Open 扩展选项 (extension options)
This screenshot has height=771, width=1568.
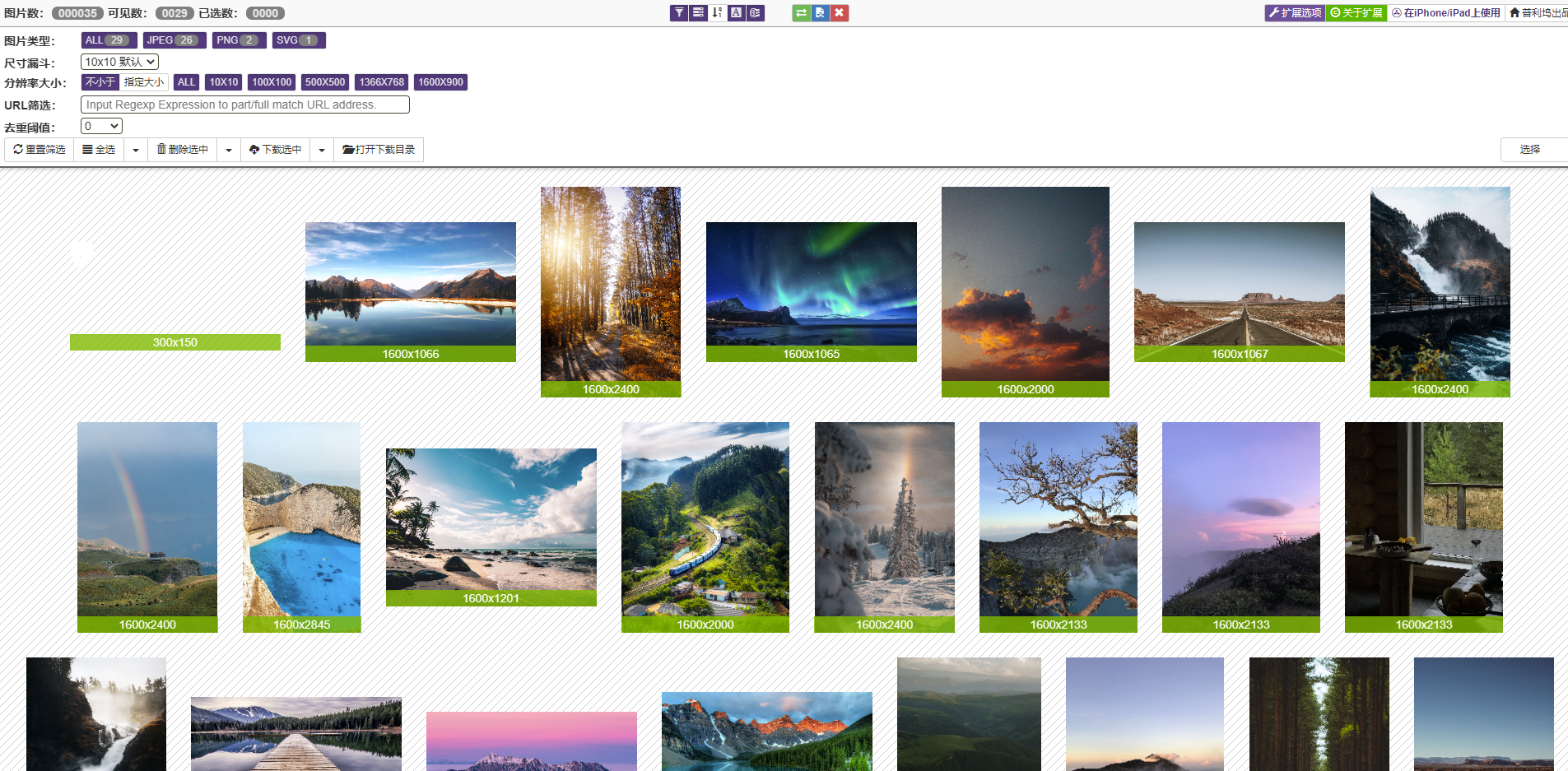(1295, 13)
